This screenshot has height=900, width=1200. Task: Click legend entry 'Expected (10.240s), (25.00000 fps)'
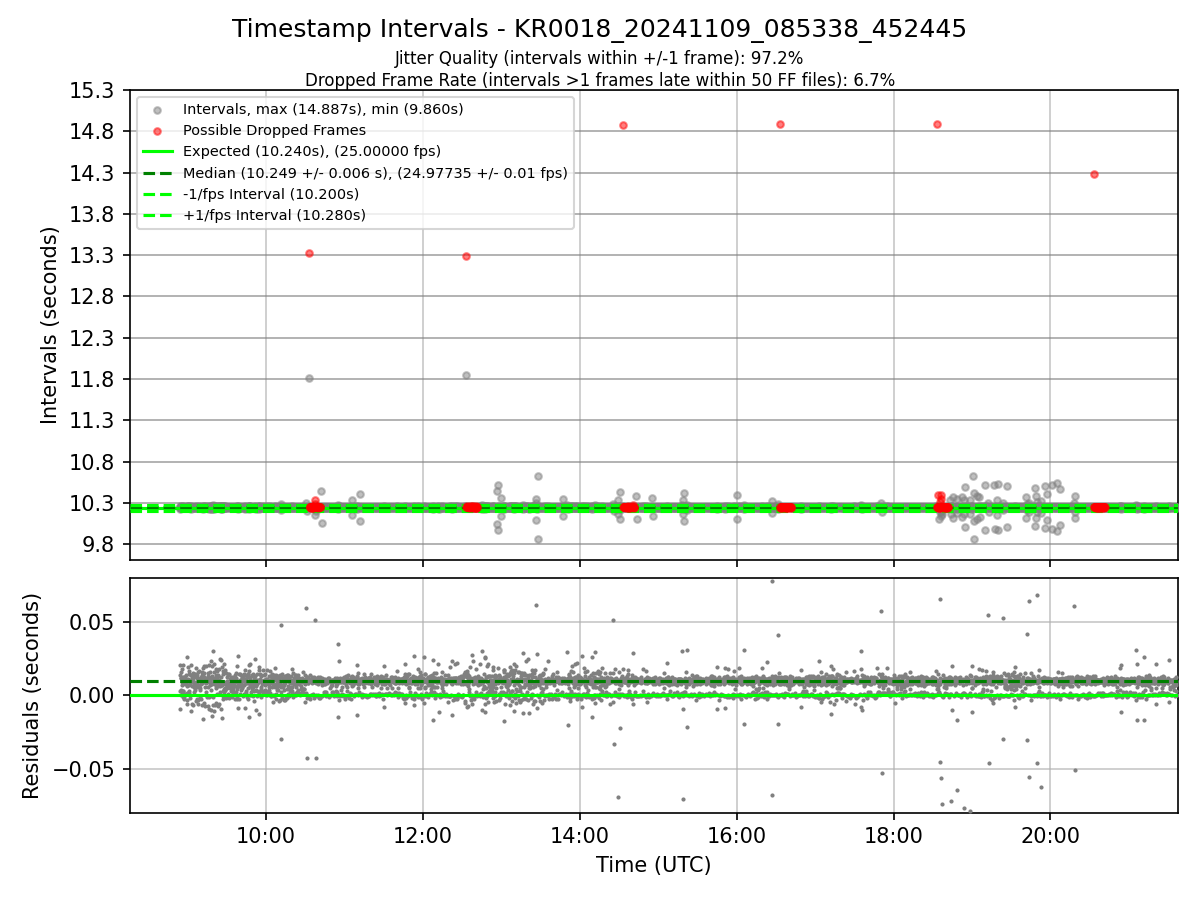[312, 151]
